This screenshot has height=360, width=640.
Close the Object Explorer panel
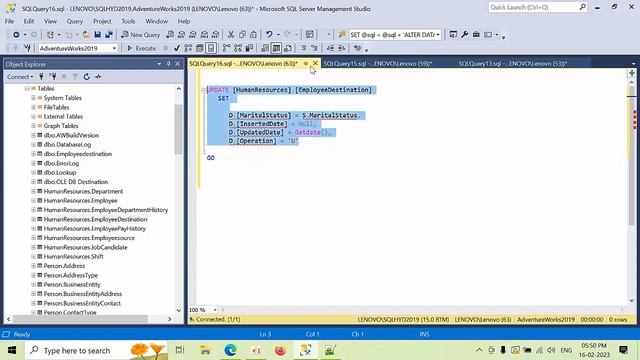tap(178, 64)
